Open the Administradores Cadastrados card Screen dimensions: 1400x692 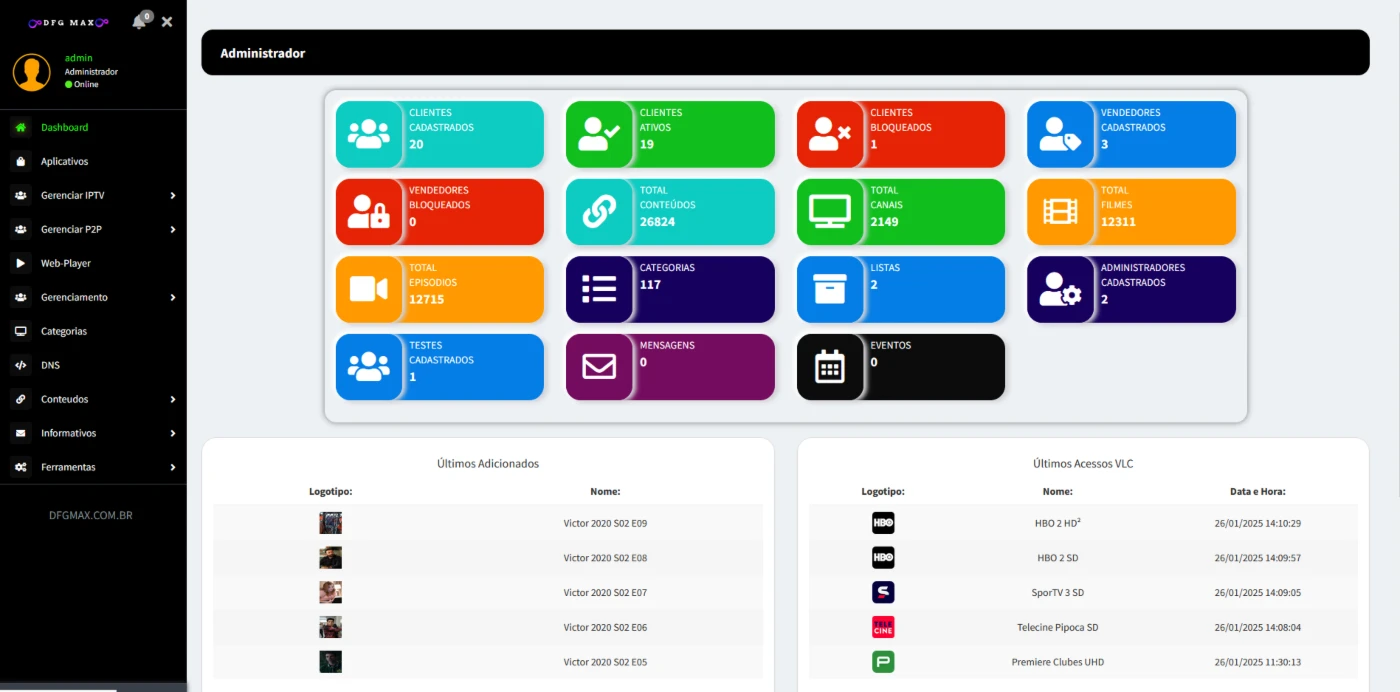tap(1131, 289)
